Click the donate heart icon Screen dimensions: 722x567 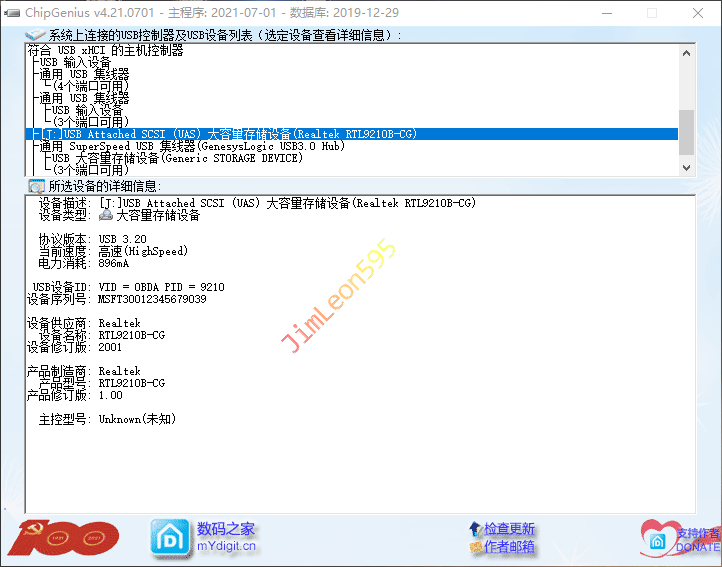(x=658, y=535)
